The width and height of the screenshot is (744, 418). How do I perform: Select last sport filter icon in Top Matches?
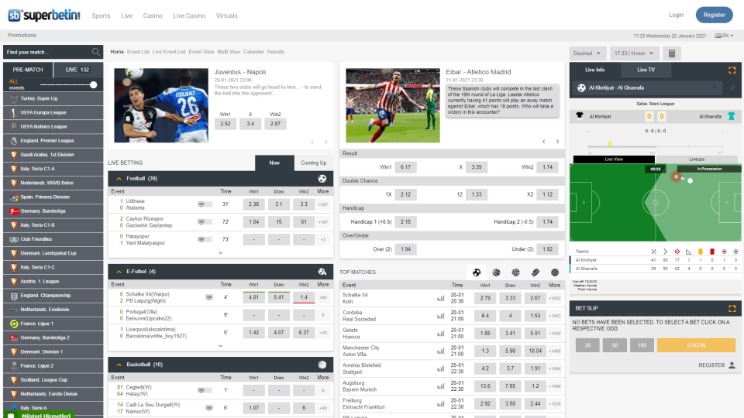555,272
